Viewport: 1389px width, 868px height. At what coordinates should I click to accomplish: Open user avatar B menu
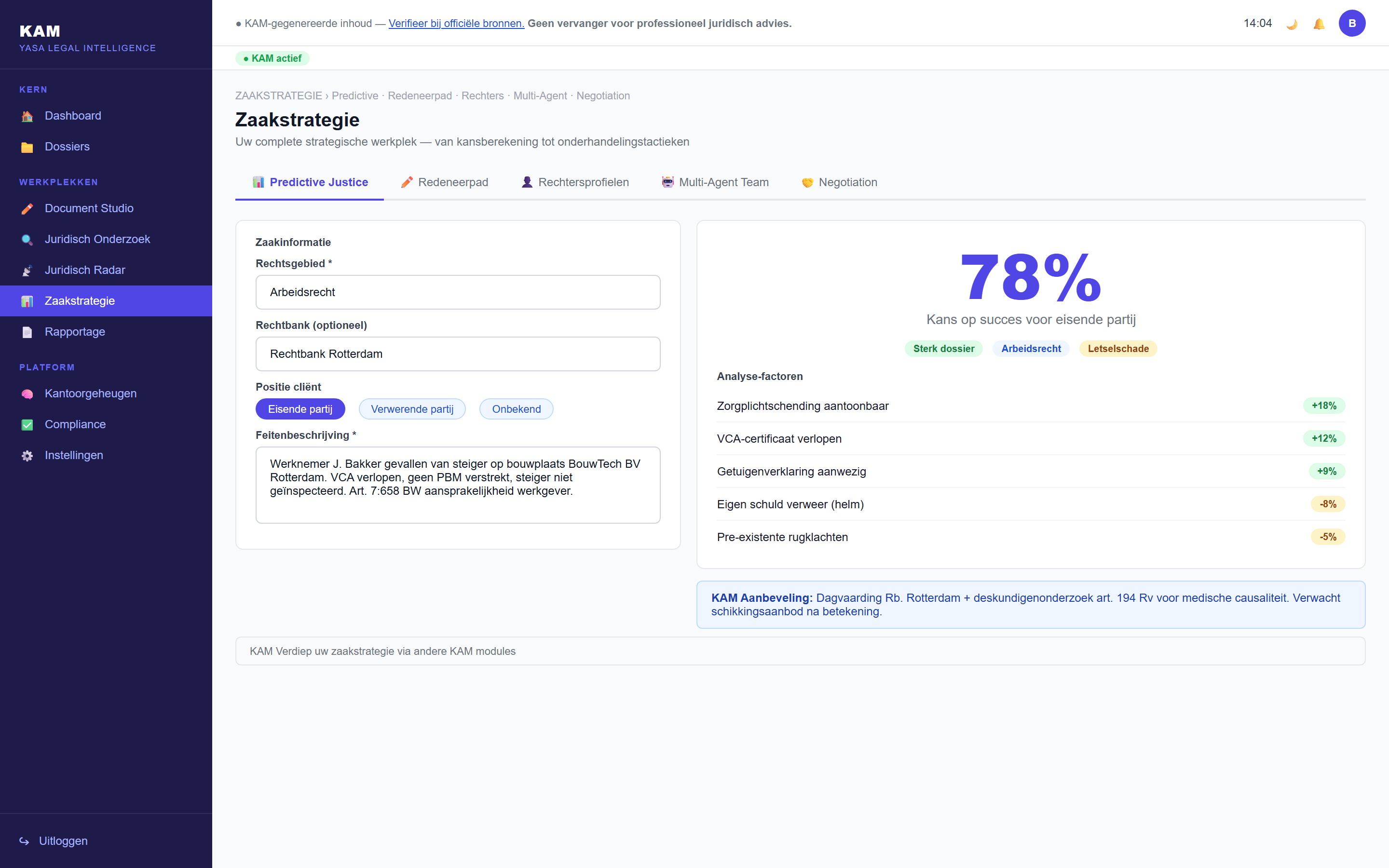pos(1352,24)
